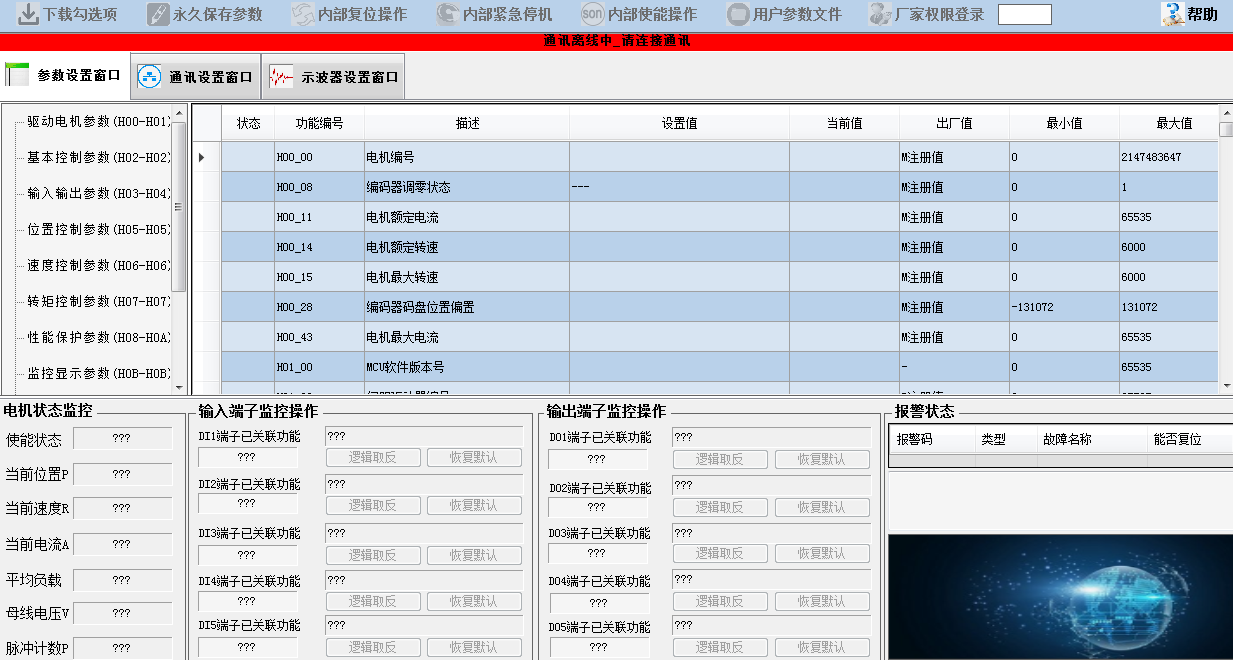Click the 用户参数文件 file icon

tap(738, 14)
